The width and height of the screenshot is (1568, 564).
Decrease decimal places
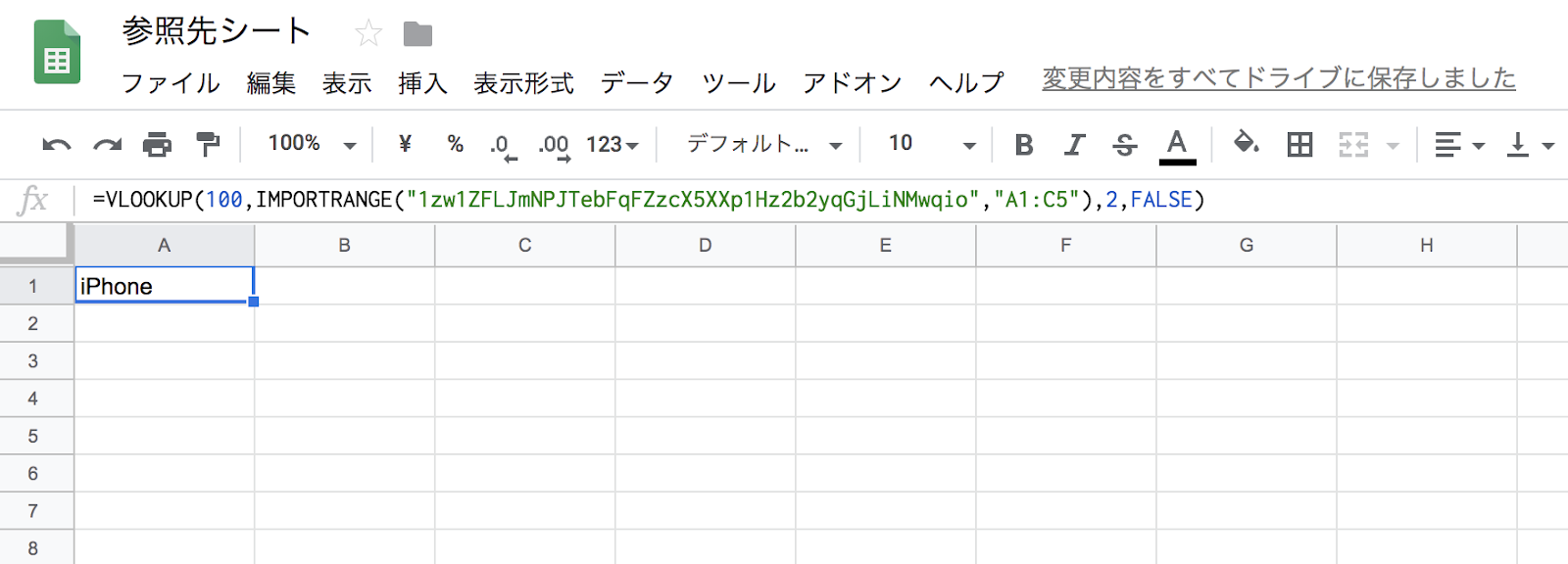coord(503,147)
